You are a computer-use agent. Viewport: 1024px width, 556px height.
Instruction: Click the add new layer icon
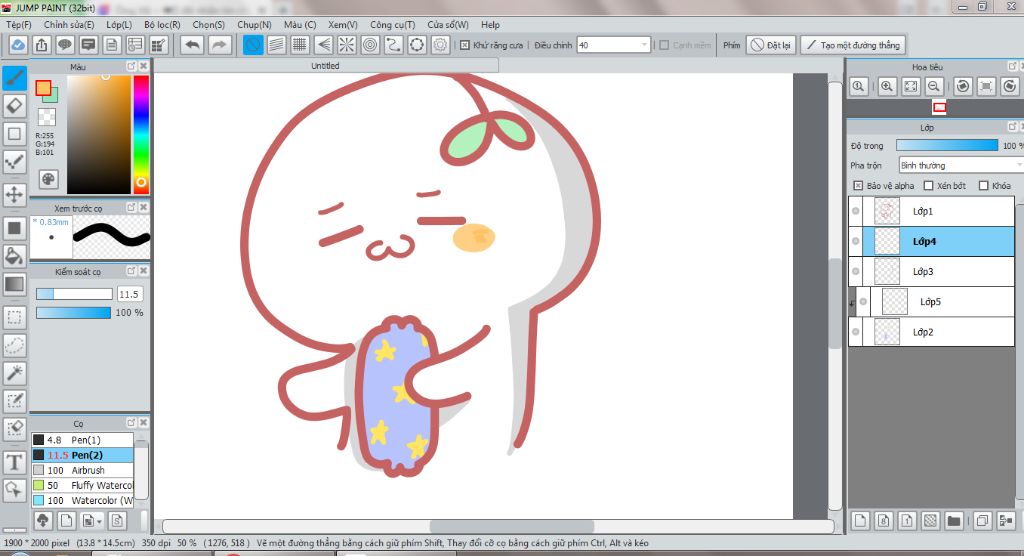(860, 521)
